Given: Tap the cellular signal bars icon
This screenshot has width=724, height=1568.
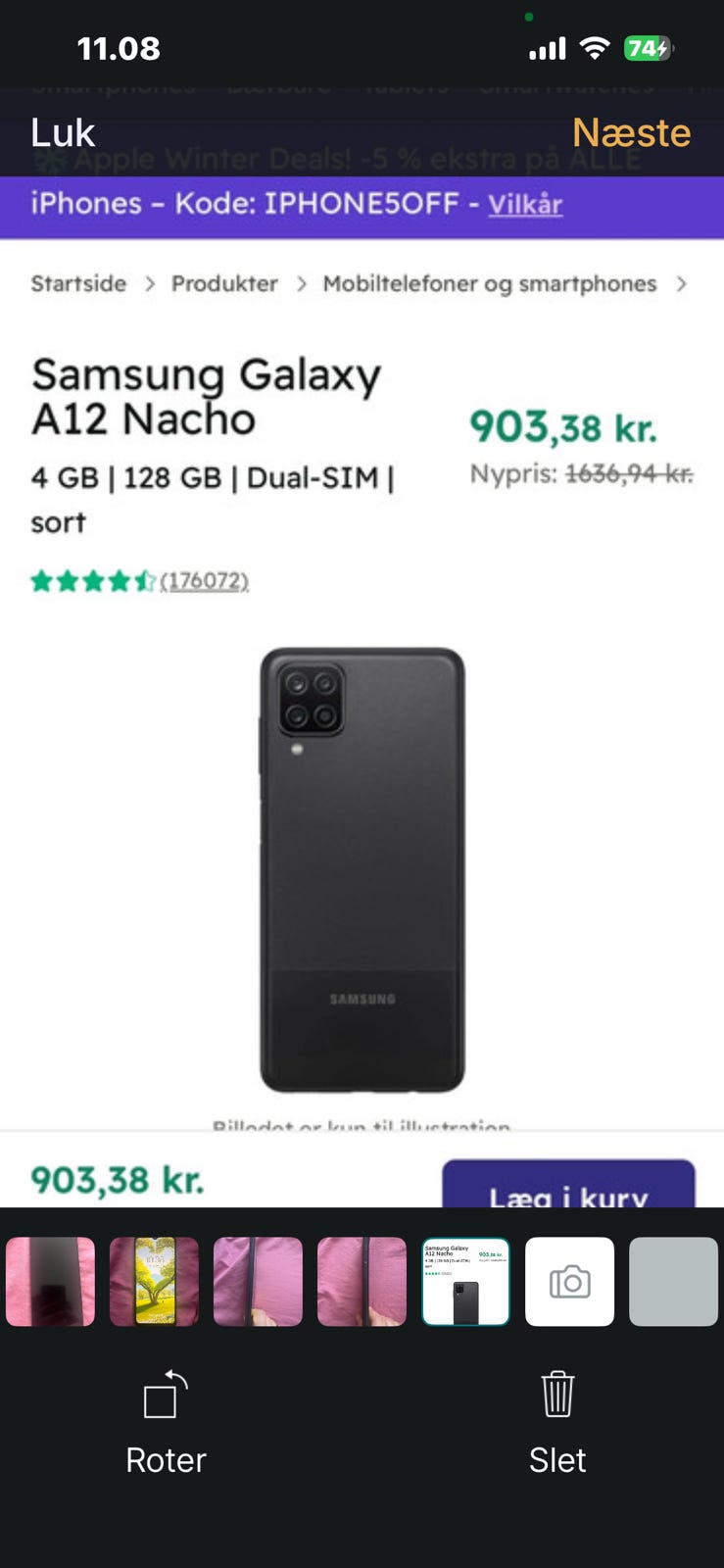Looking at the screenshot, I should 548,49.
